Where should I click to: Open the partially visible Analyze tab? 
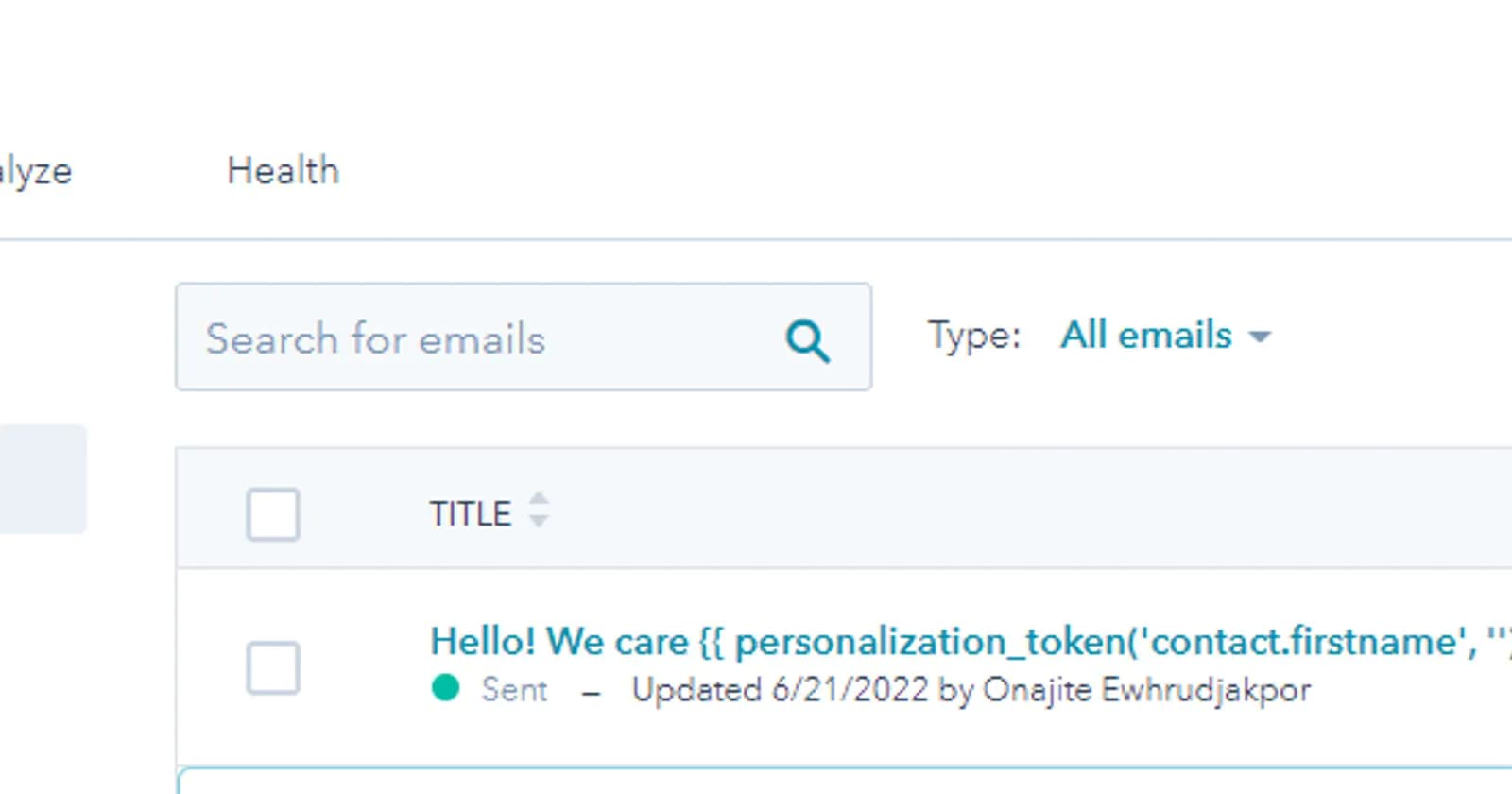coord(35,171)
